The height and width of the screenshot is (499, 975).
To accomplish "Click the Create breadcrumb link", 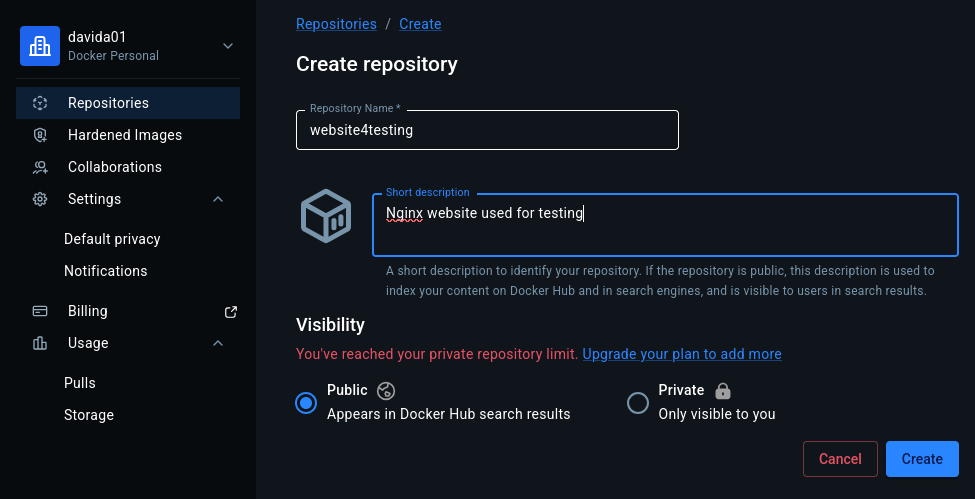I will [420, 24].
